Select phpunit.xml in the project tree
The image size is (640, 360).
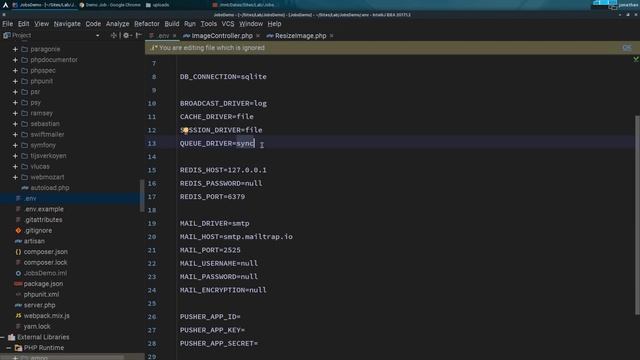(x=41, y=294)
